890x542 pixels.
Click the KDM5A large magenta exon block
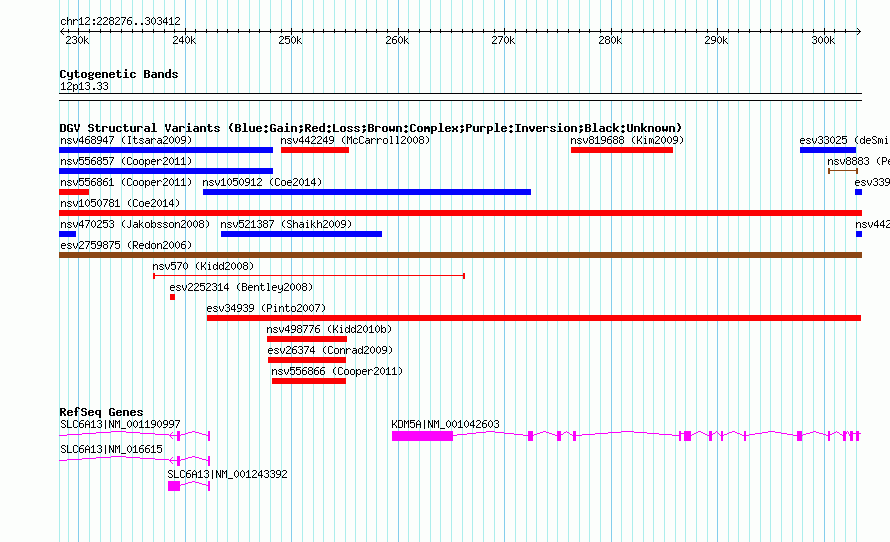click(422, 436)
